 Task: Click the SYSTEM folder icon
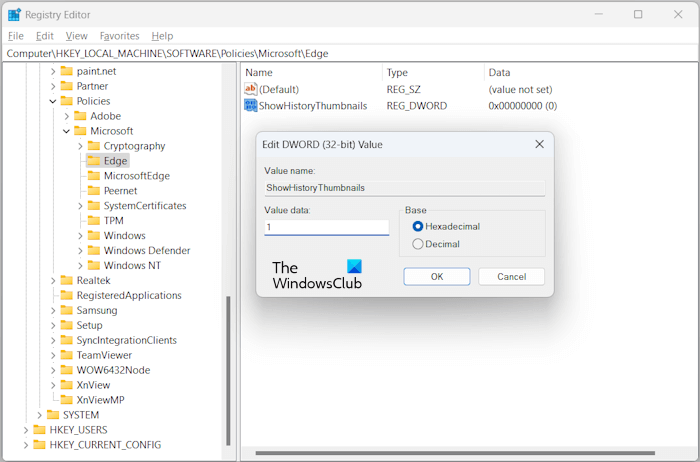click(53, 415)
